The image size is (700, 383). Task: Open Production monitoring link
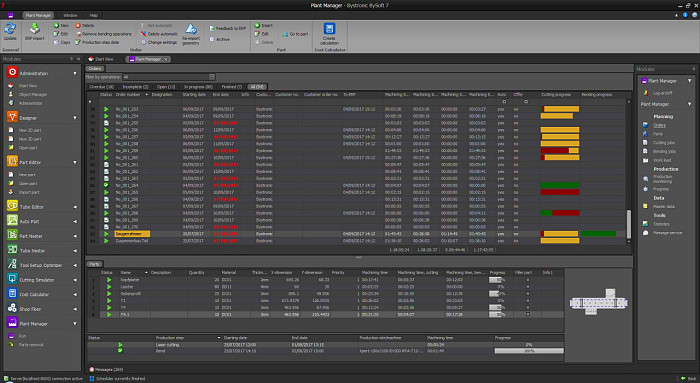pos(662,179)
